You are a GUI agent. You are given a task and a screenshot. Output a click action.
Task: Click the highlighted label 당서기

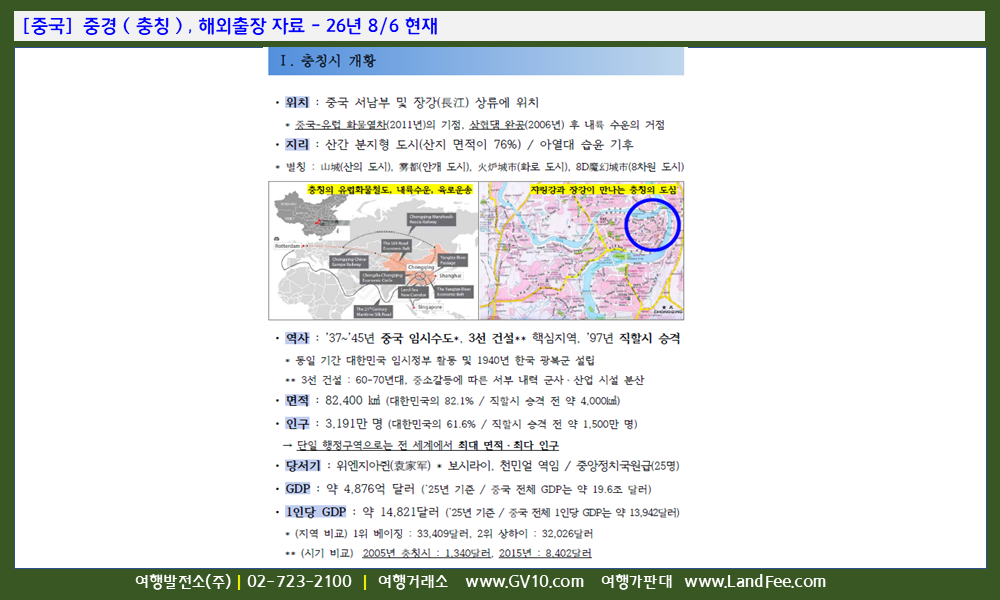[x=302, y=466]
